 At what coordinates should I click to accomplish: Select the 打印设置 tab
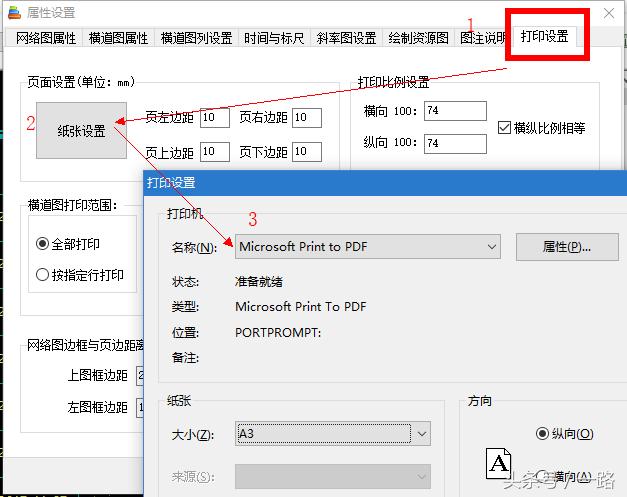545,36
